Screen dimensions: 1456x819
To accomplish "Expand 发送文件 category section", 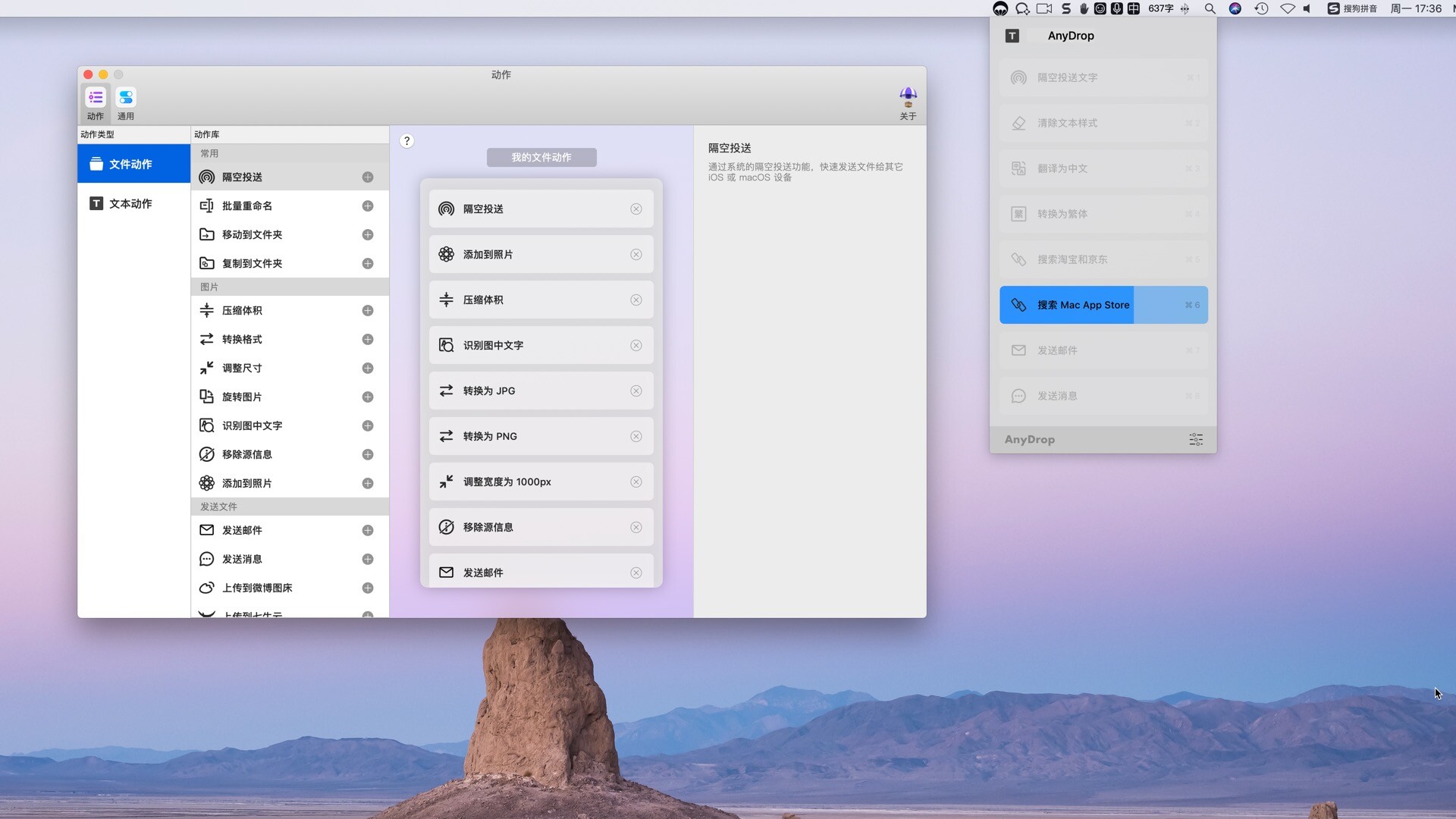I will point(218,506).
